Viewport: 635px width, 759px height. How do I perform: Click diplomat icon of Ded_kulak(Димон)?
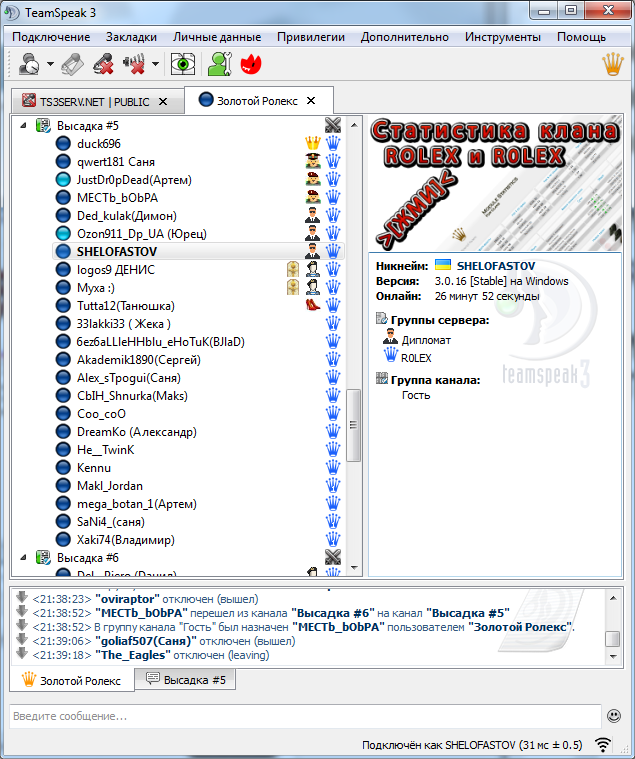313,215
